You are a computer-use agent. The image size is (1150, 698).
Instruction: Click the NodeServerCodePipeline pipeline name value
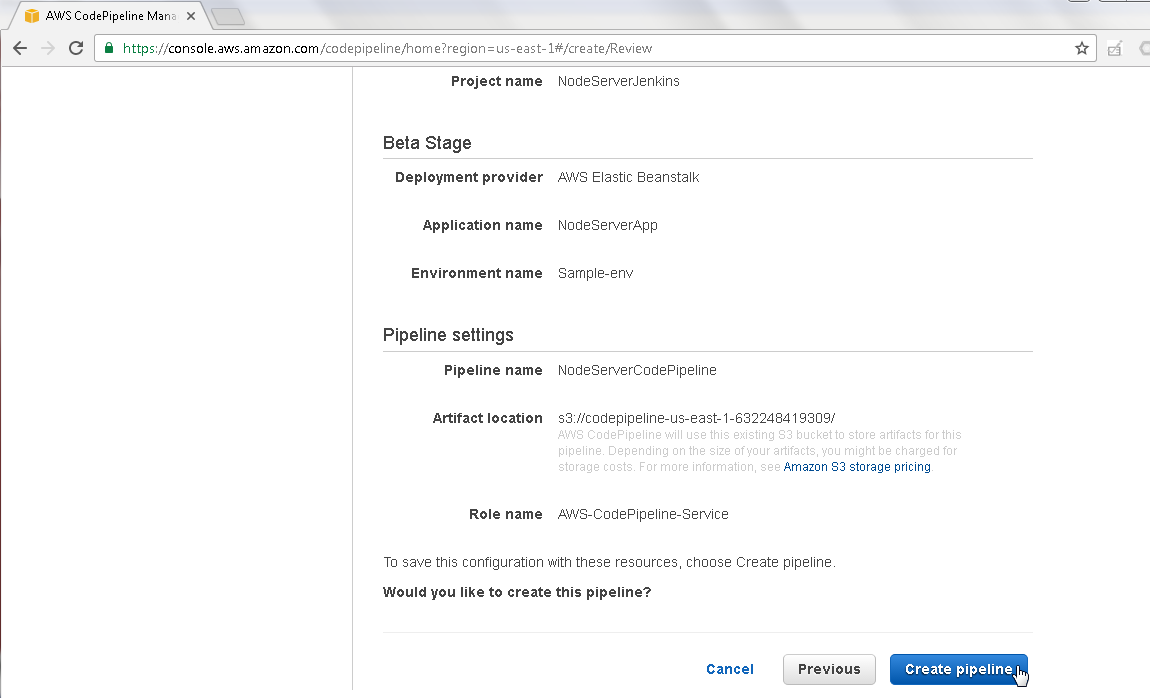tap(637, 370)
